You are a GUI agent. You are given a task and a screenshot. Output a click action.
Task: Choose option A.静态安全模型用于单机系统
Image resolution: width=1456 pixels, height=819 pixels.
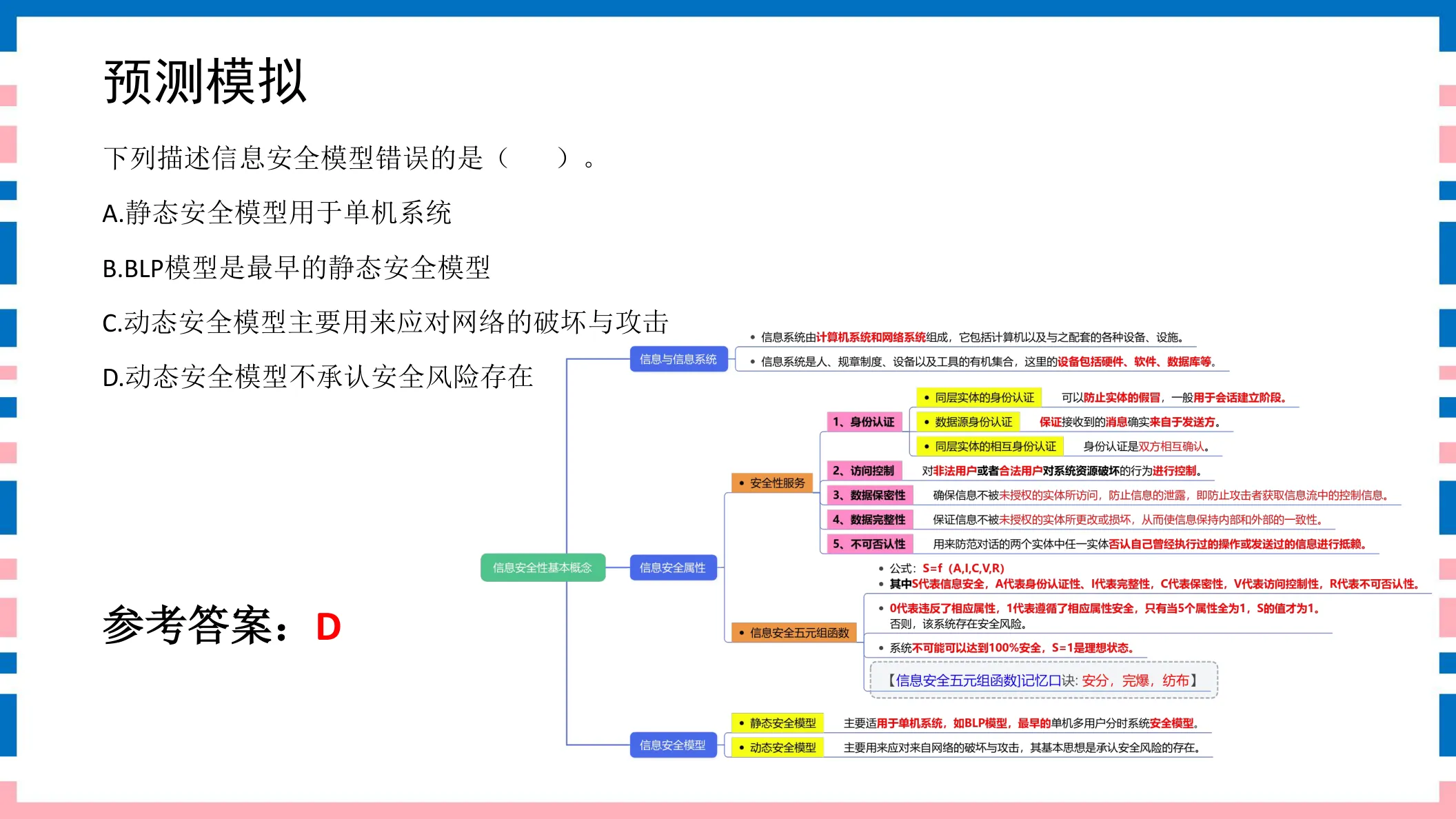click(276, 213)
